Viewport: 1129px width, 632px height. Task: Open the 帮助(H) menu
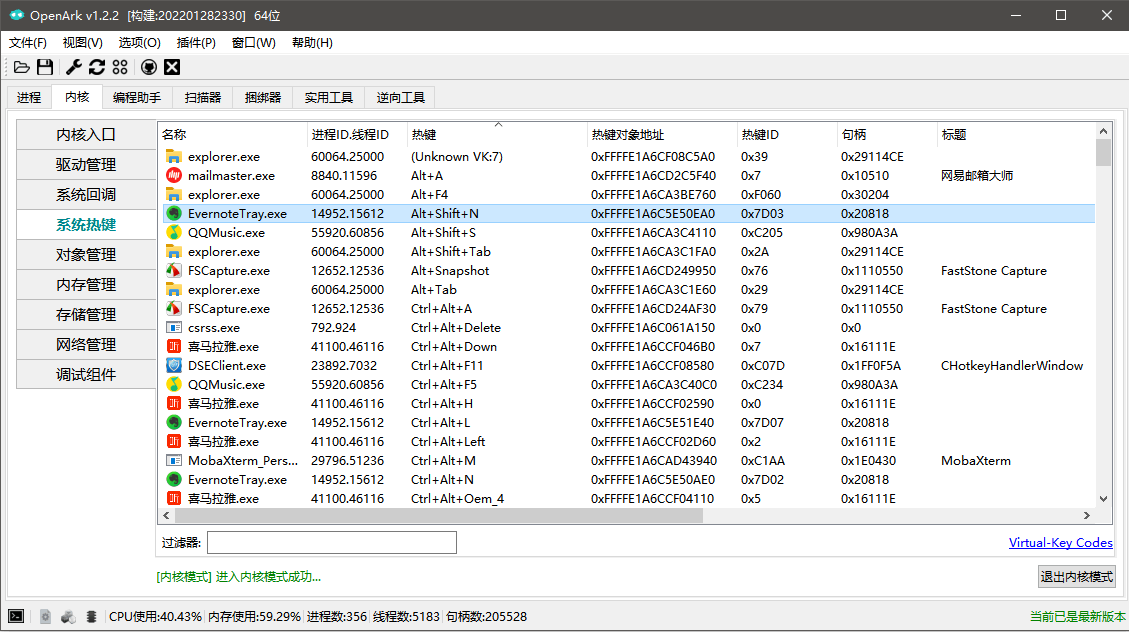(312, 42)
